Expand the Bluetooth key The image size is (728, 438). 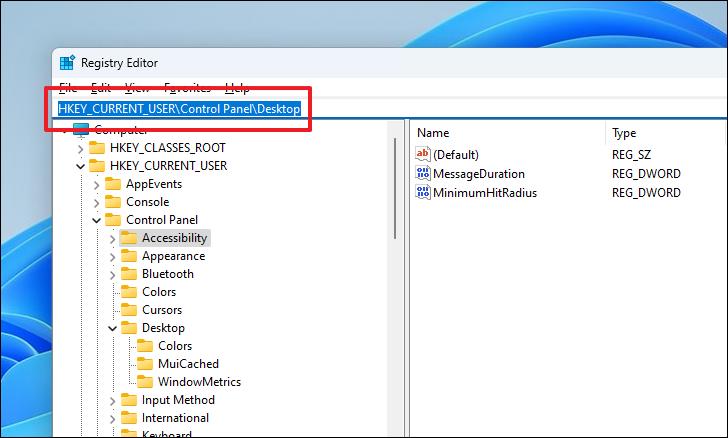tap(112, 275)
